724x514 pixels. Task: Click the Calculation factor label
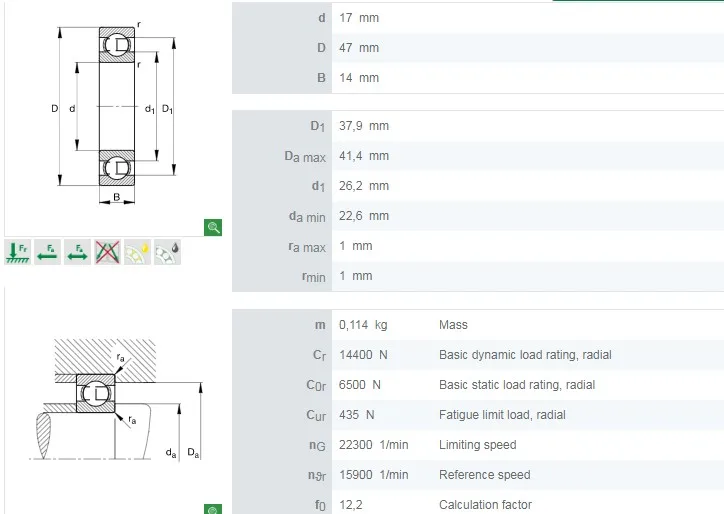pos(485,505)
